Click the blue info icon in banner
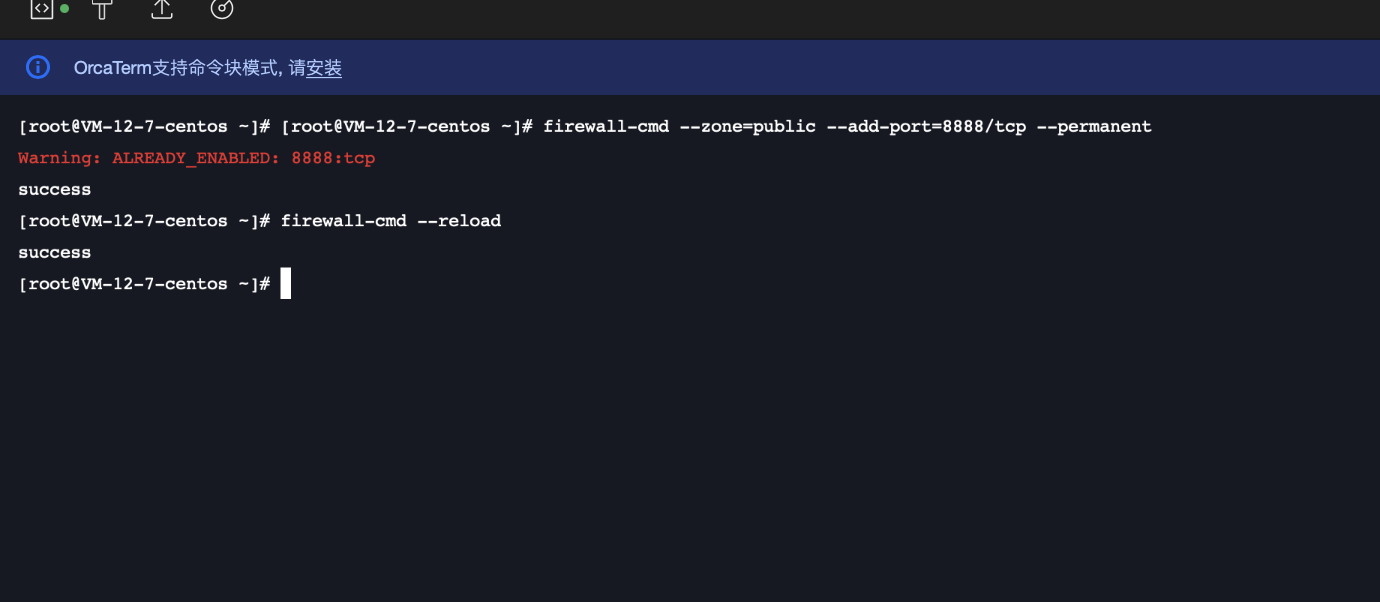The height and width of the screenshot is (602, 1380). pyautogui.click(x=38, y=67)
